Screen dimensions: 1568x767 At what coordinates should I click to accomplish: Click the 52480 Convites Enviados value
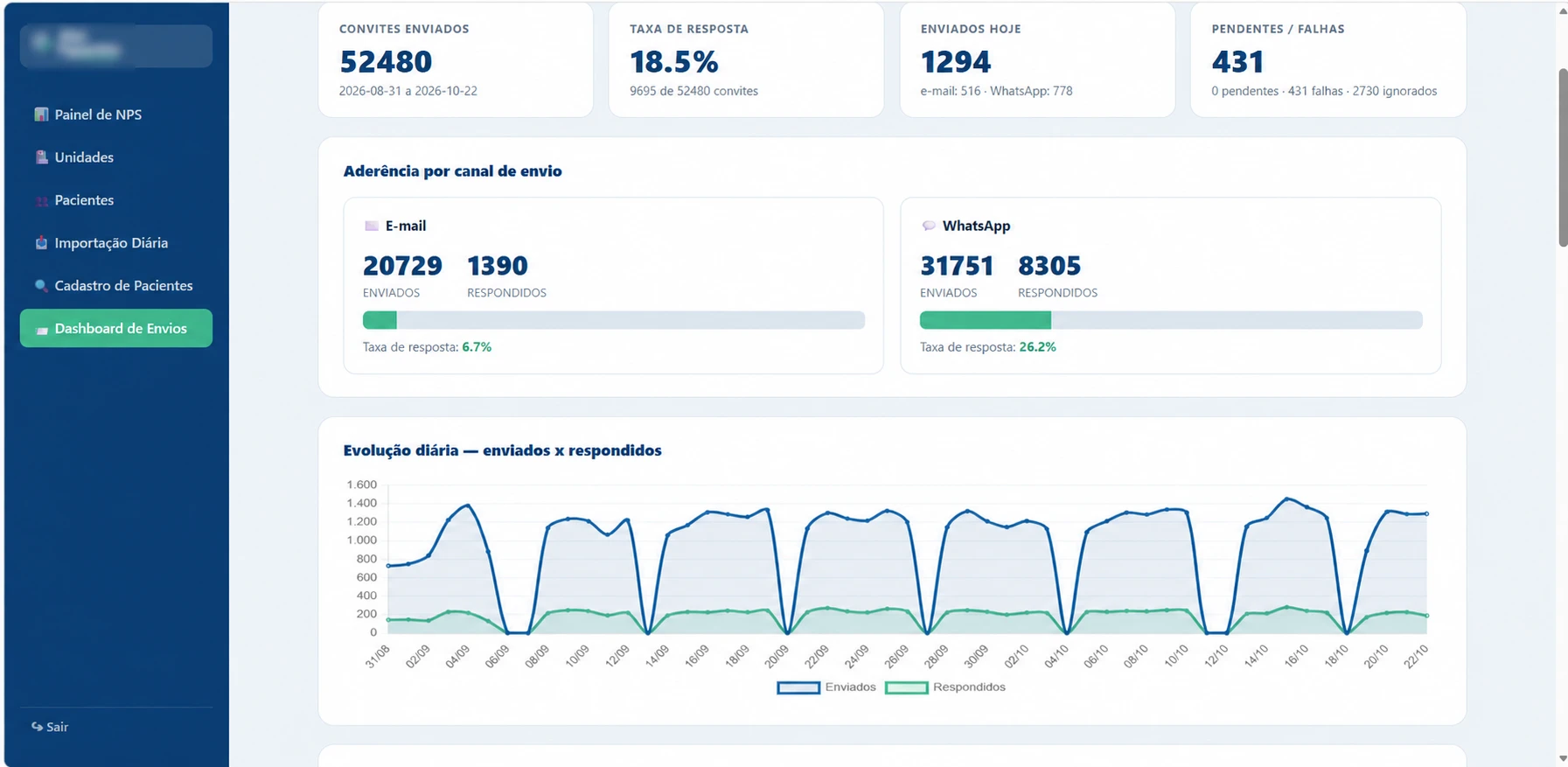coord(386,62)
